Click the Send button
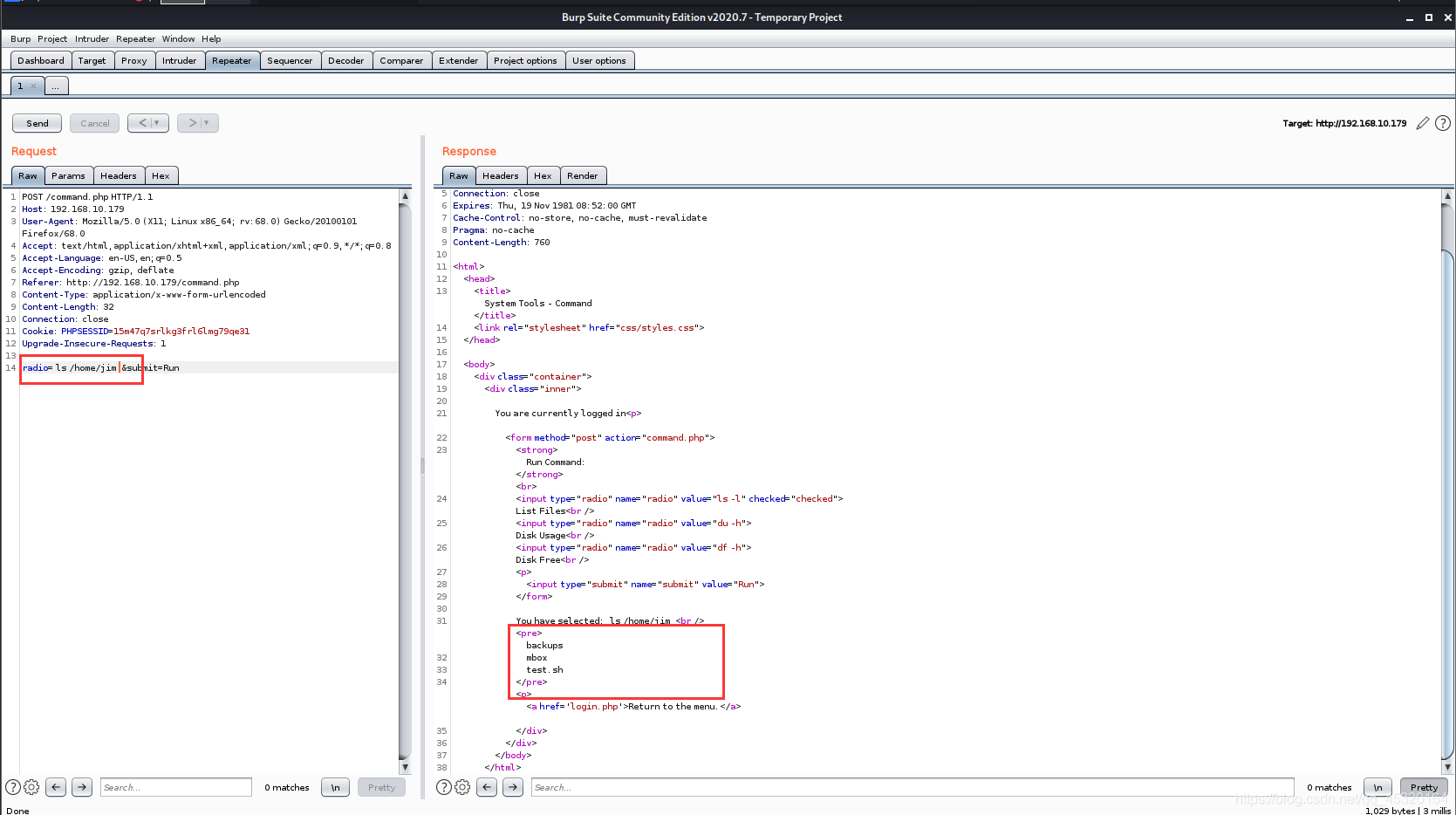The width and height of the screenshot is (1456, 815). [x=38, y=123]
